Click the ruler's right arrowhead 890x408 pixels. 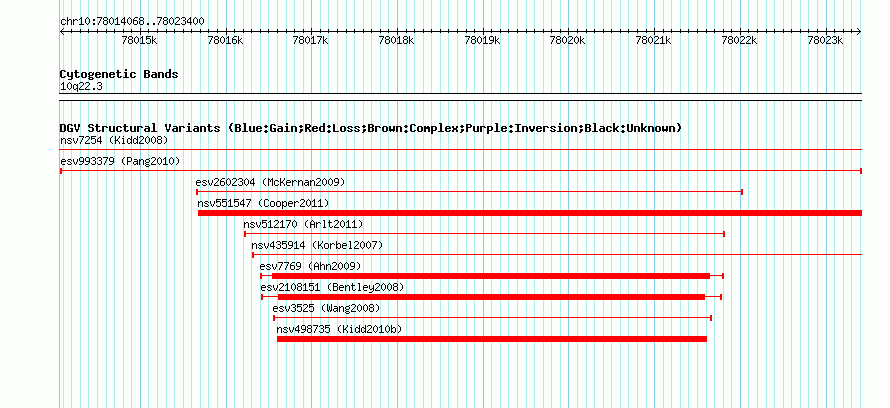[x=859, y=32]
